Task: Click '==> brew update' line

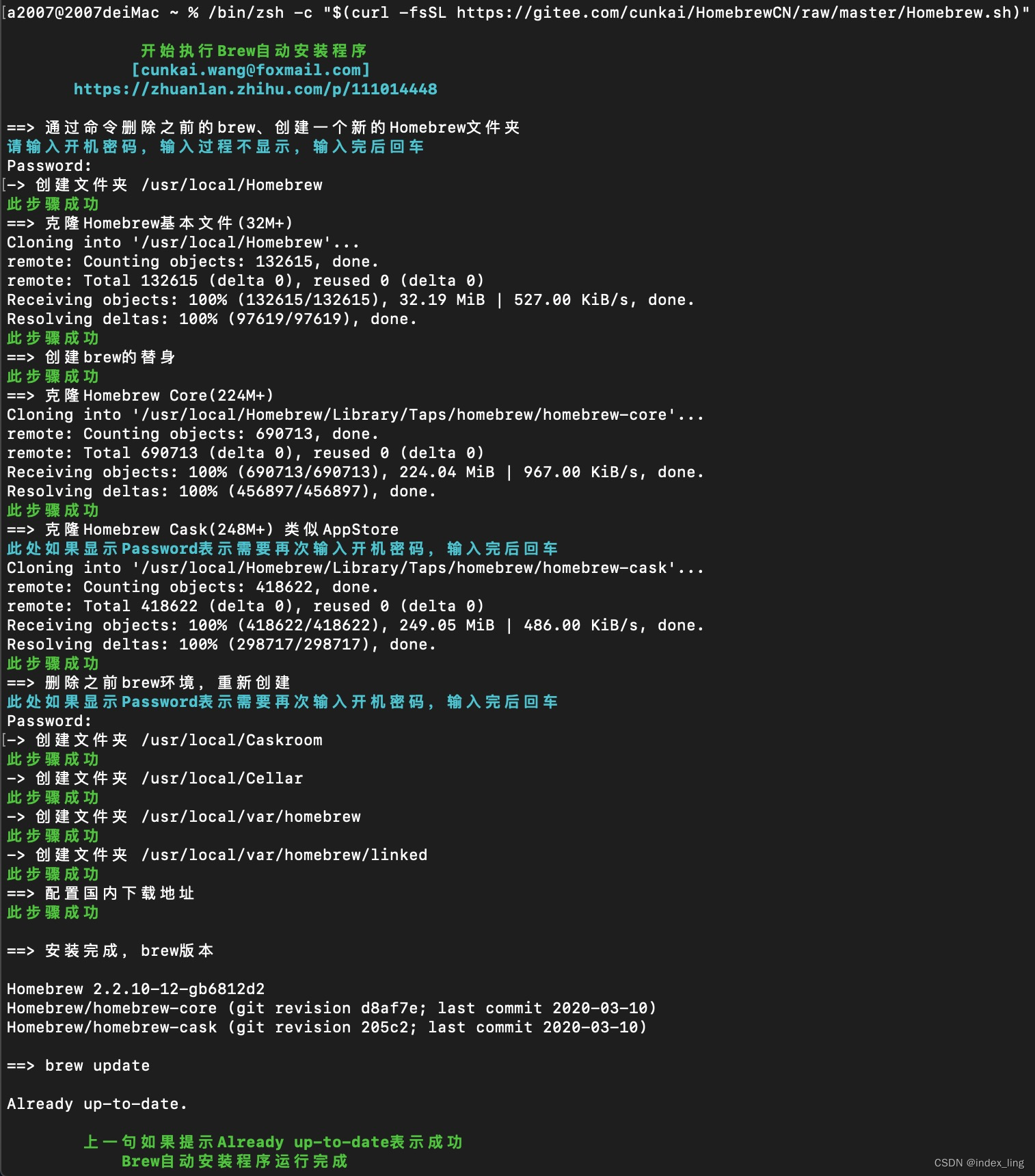Action: click(78, 1065)
